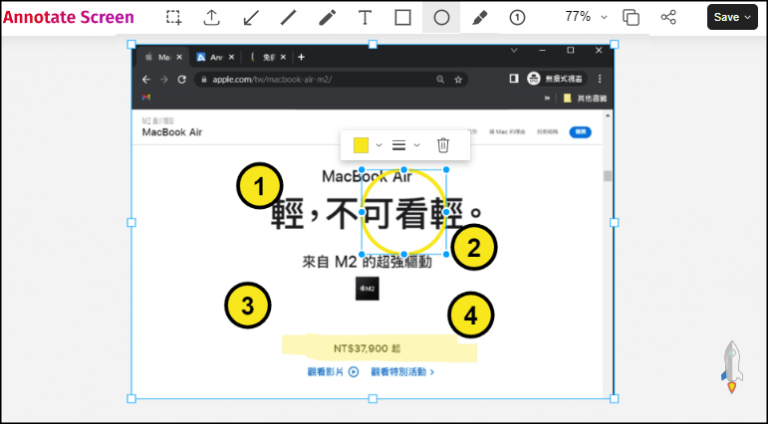Image resolution: width=768 pixels, height=424 pixels.
Task: Select the capture region tool
Action: (x=173, y=18)
